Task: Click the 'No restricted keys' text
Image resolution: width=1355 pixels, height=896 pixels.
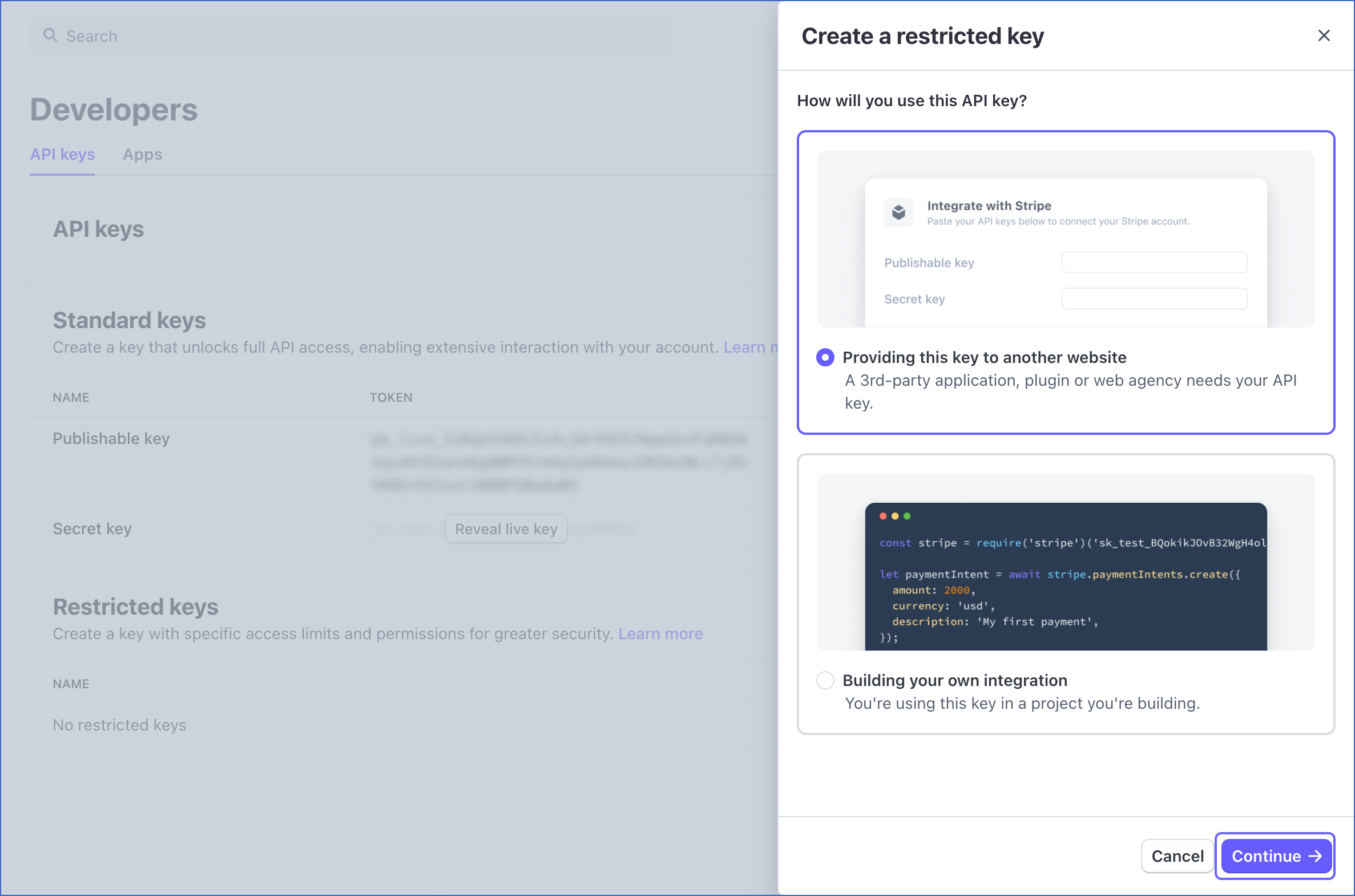Action: point(119,725)
